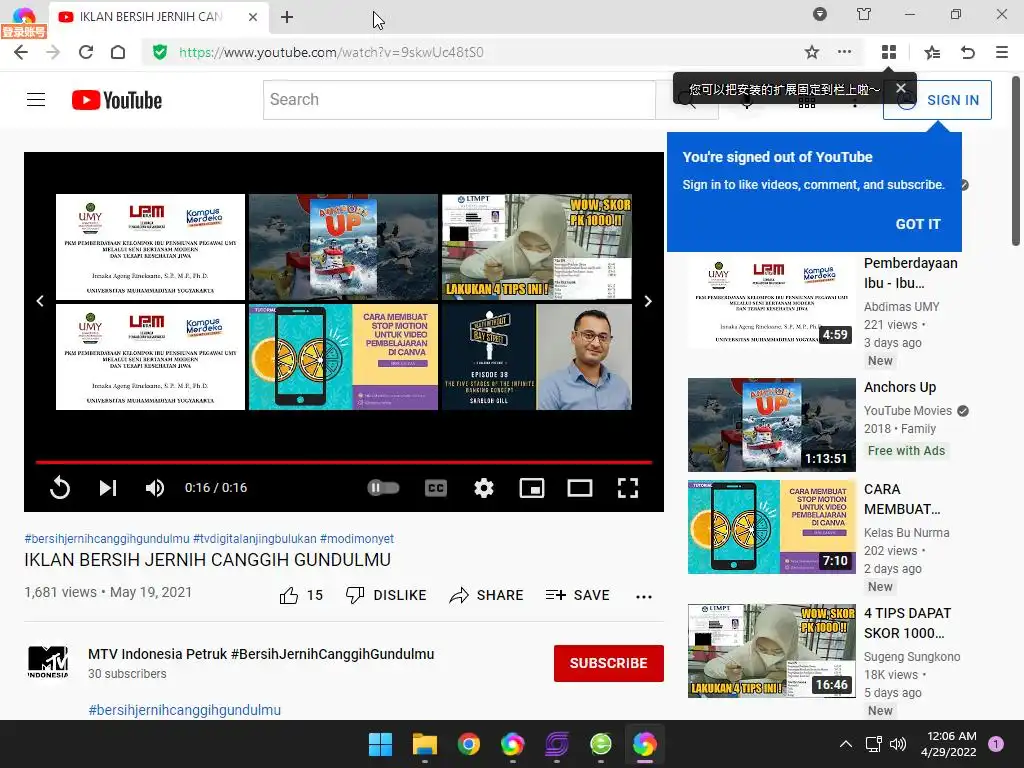Click the red video progress bar
This screenshot has height=768, width=1024.
[344, 462]
